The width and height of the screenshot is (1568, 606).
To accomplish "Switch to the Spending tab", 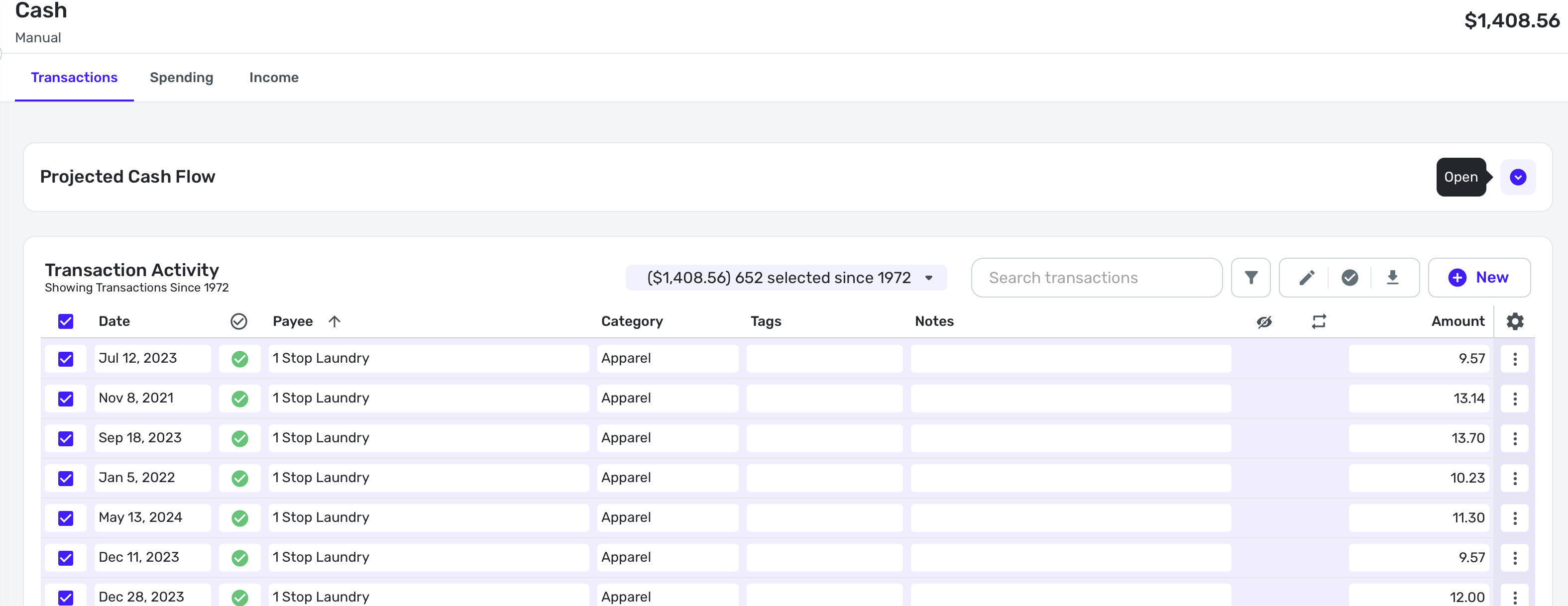I will [181, 77].
